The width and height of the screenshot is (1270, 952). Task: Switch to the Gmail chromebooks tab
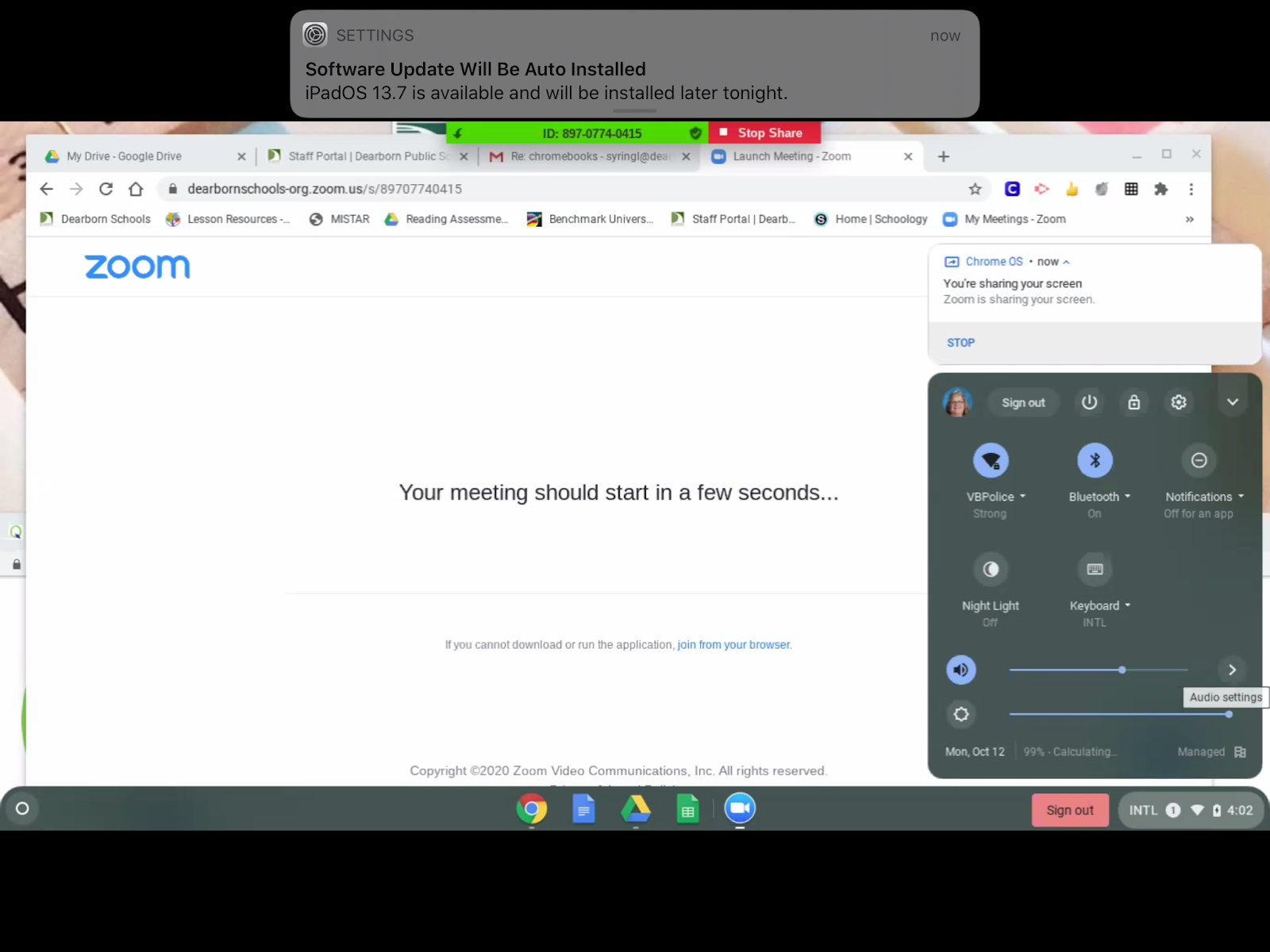(589, 156)
